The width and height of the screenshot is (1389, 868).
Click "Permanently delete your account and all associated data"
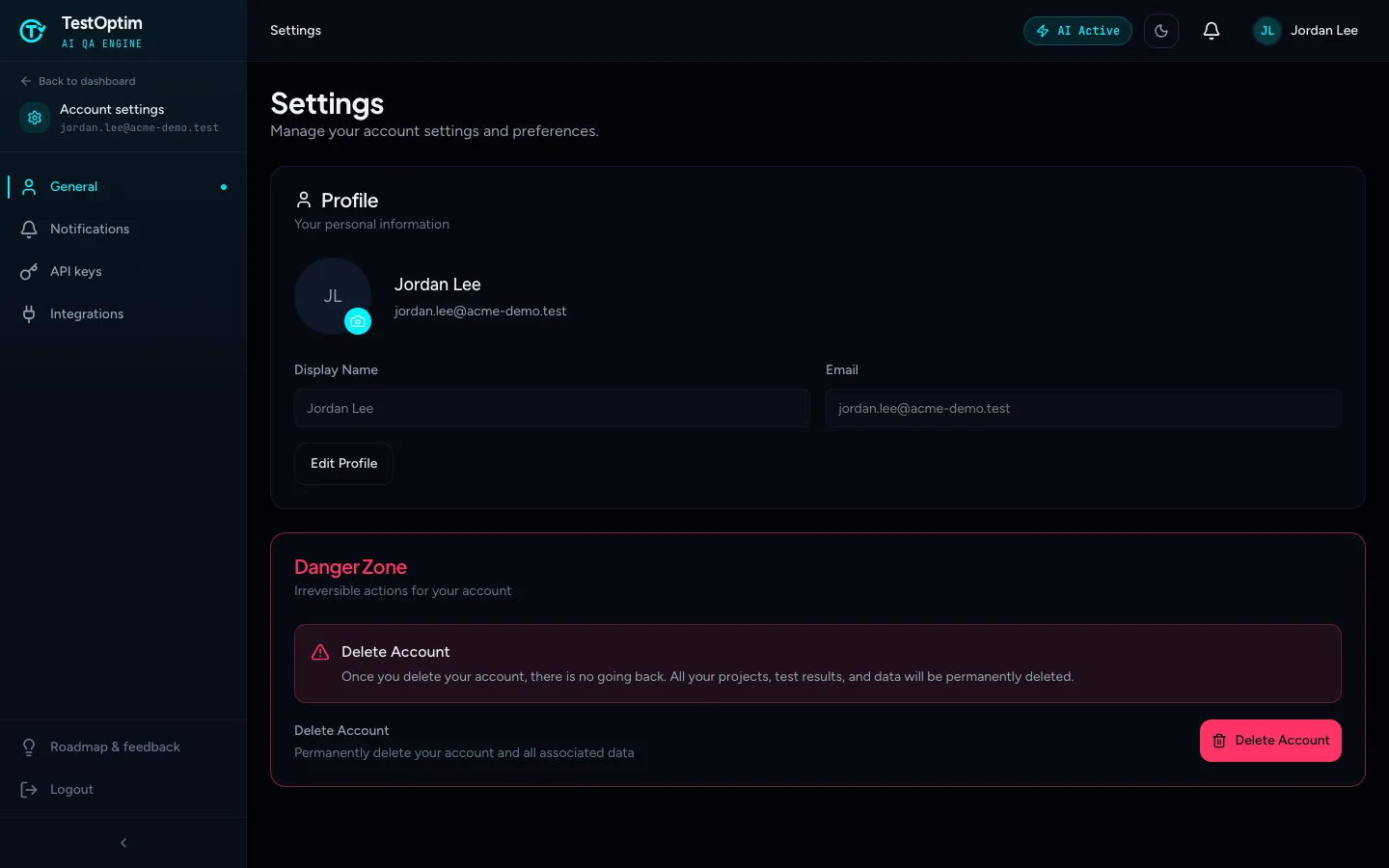(x=464, y=752)
